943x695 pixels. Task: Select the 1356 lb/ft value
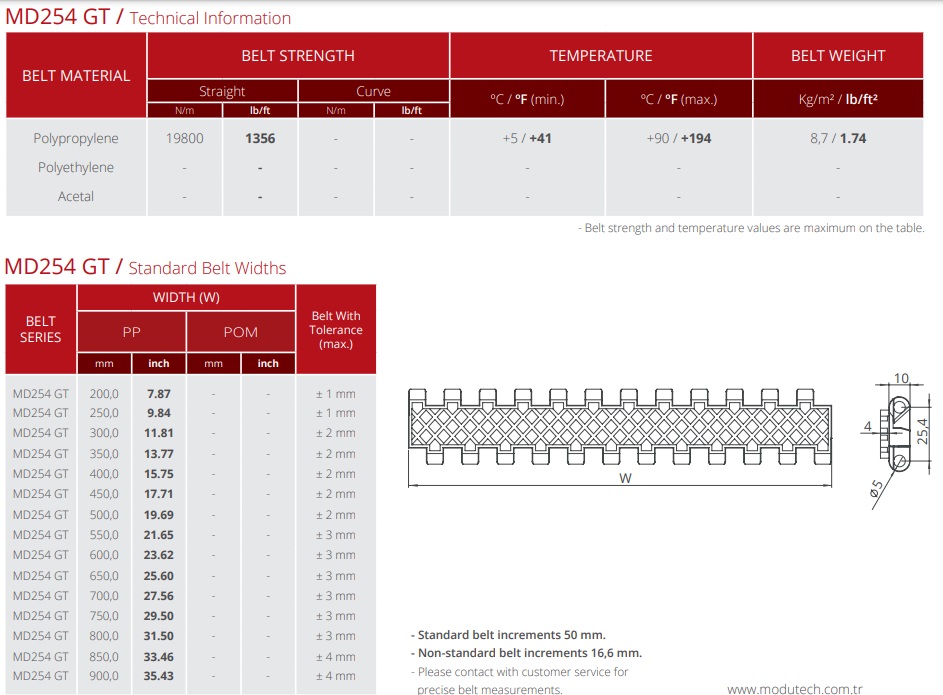pos(260,138)
